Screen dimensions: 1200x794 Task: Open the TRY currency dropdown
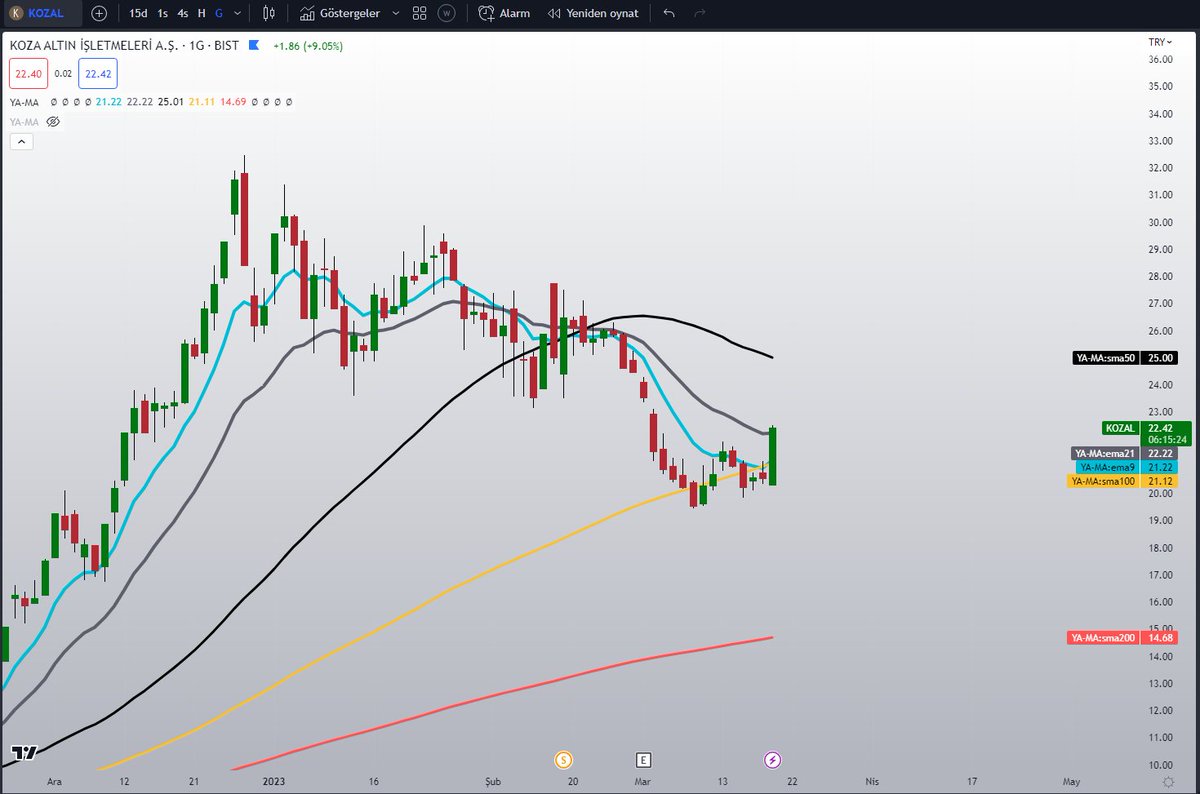tap(1160, 42)
